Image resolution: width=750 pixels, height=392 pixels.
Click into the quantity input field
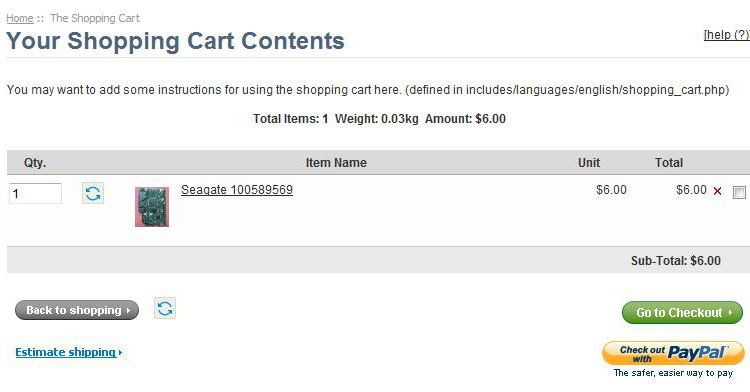pyautogui.click(x=35, y=193)
